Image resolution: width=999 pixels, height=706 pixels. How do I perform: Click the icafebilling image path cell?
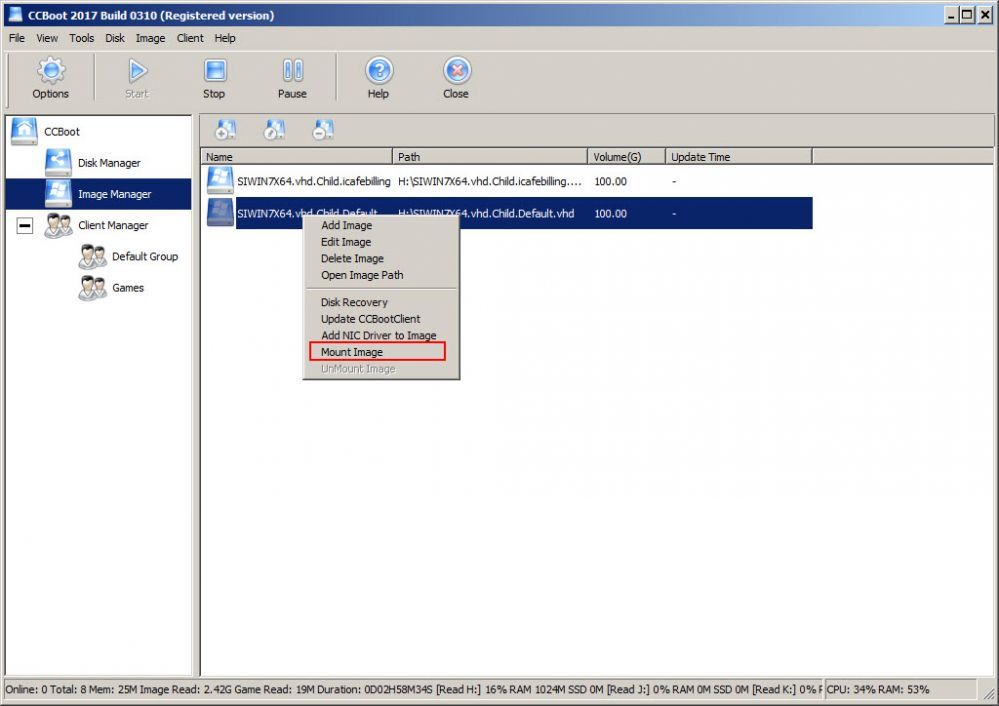tap(490, 182)
